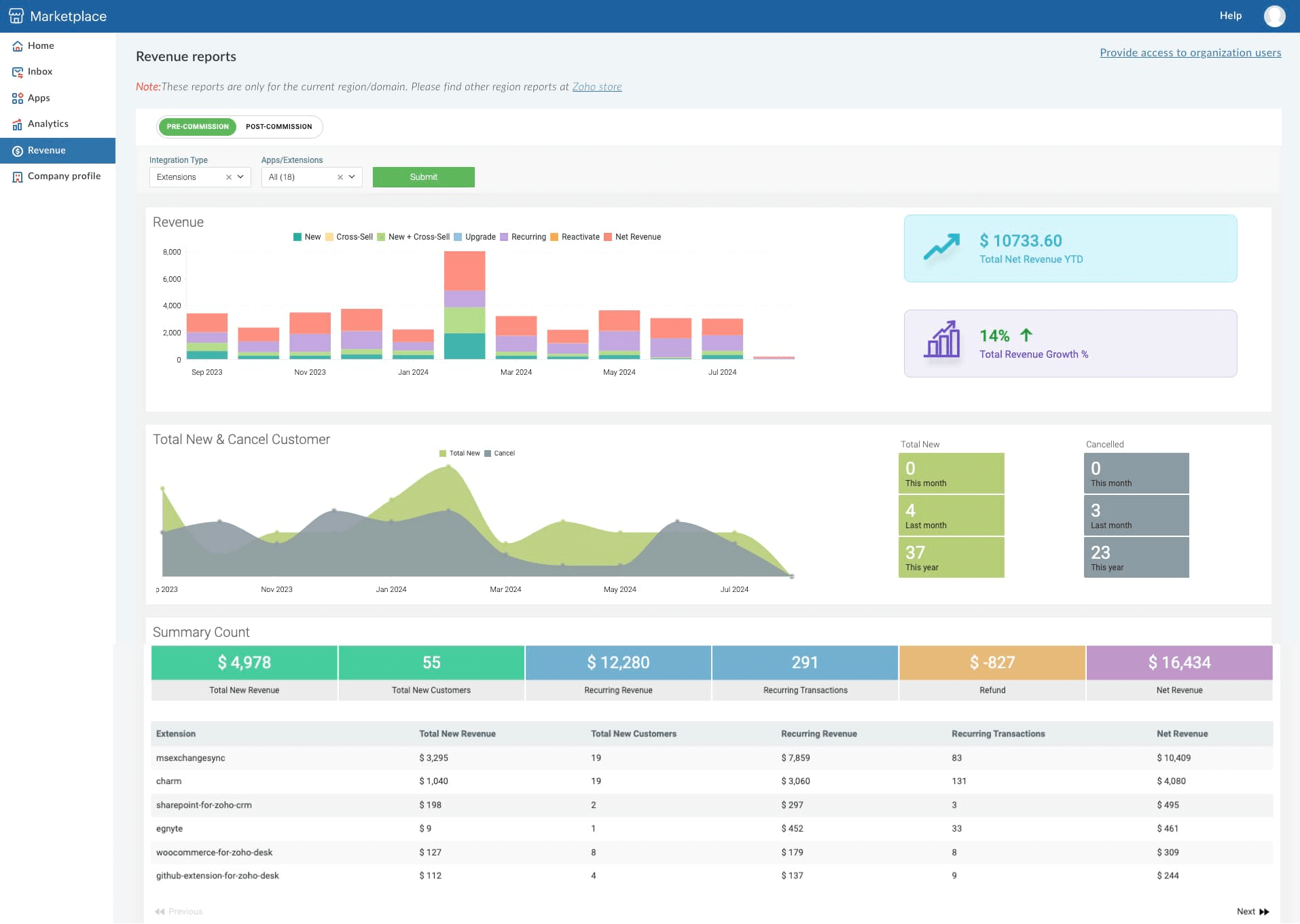The width and height of the screenshot is (1300, 924).
Task: Open the Help menu
Action: click(x=1230, y=16)
